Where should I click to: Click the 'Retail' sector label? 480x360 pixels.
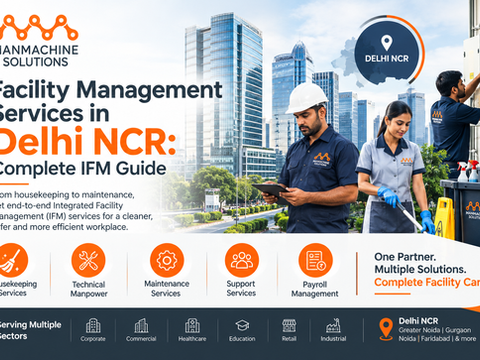click(x=289, y=339)
